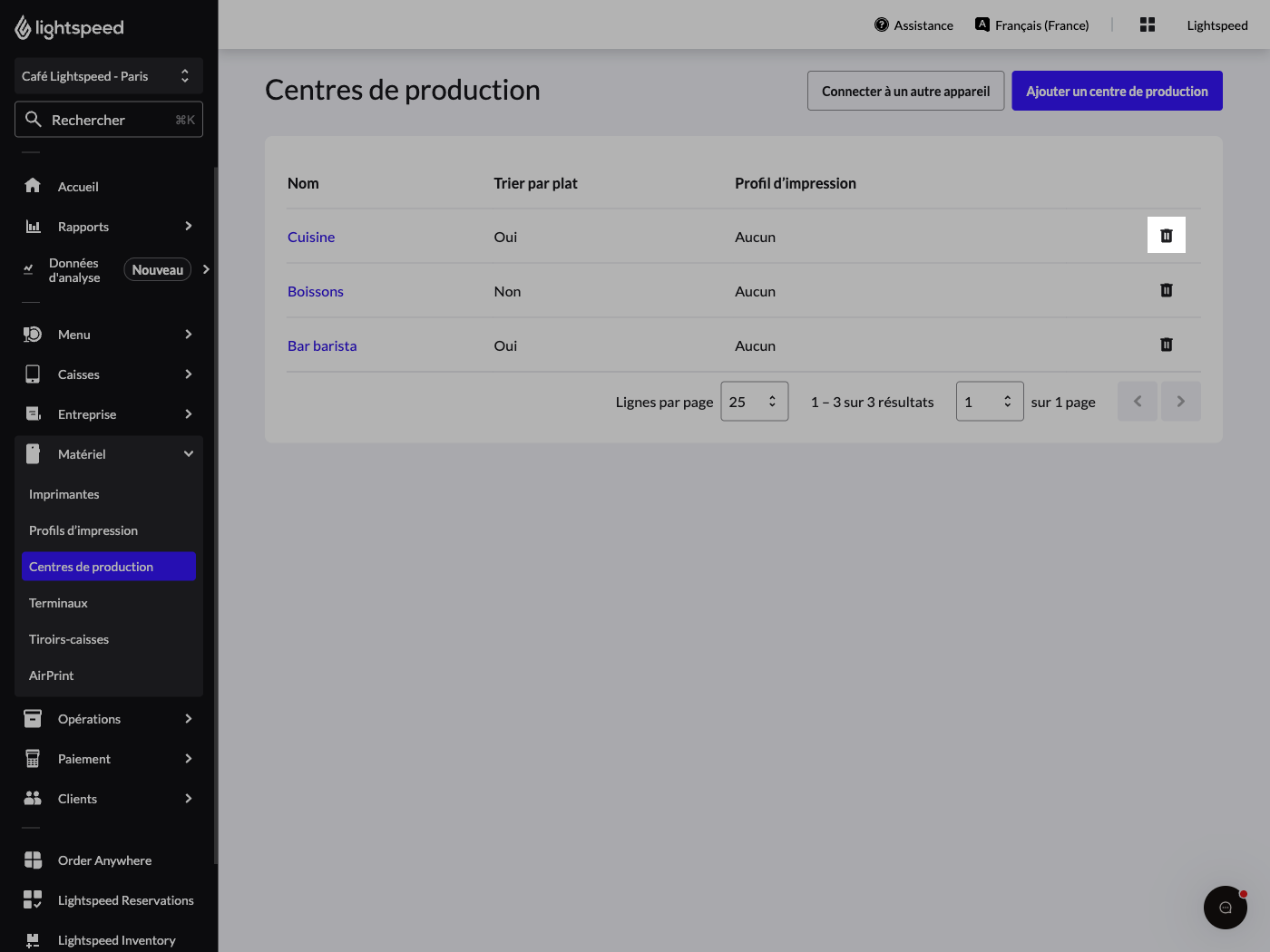This screenshot has height=952, width=1270.
Task: Expand the Opérations section chevron
Action: click(189, 719)
